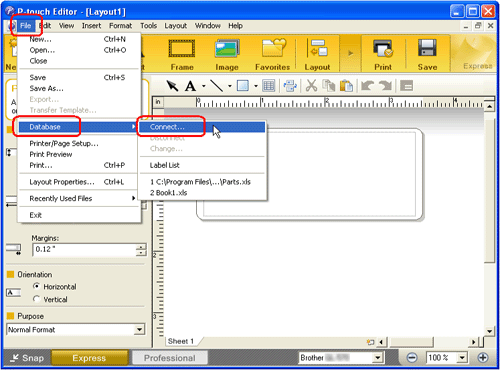This screenshot has height=370, width=500.
Task: Switch to Snap mode button
Action: (27, 358)
